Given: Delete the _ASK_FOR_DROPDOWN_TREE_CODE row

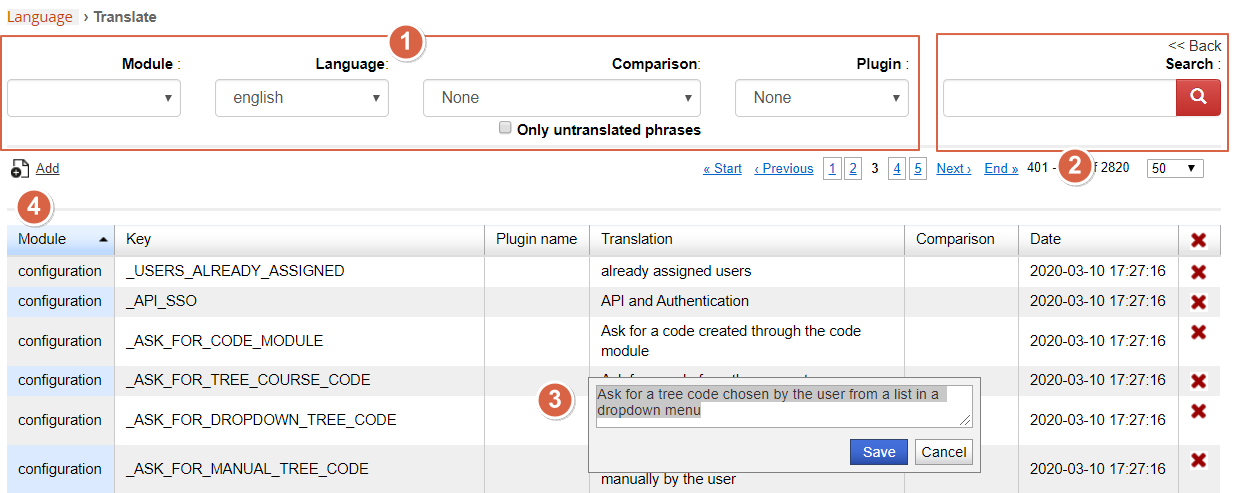Looking at the screenshot, I should click(x=1198, y=411).
